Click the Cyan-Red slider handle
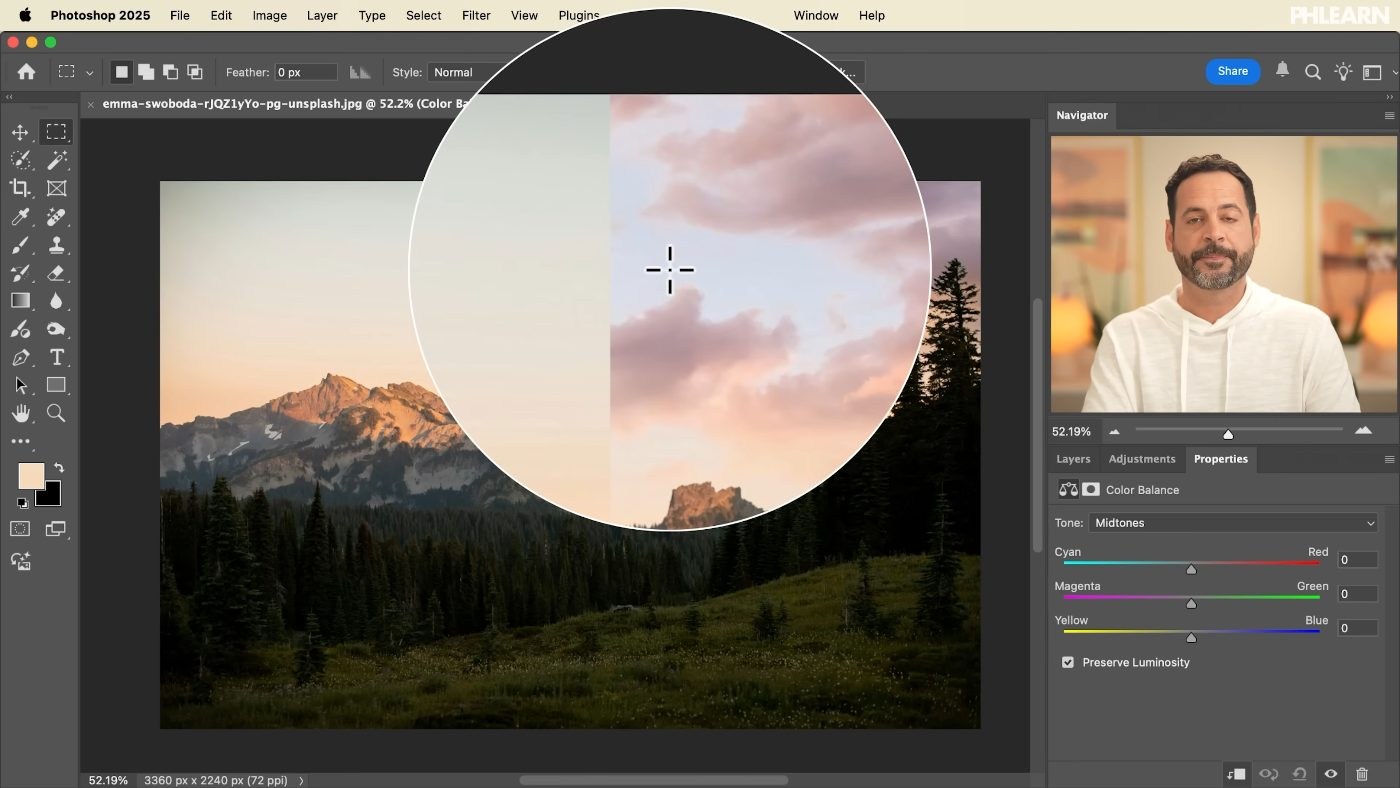Viewport: 1400px width, 788px height. (x=1191, y=570)
